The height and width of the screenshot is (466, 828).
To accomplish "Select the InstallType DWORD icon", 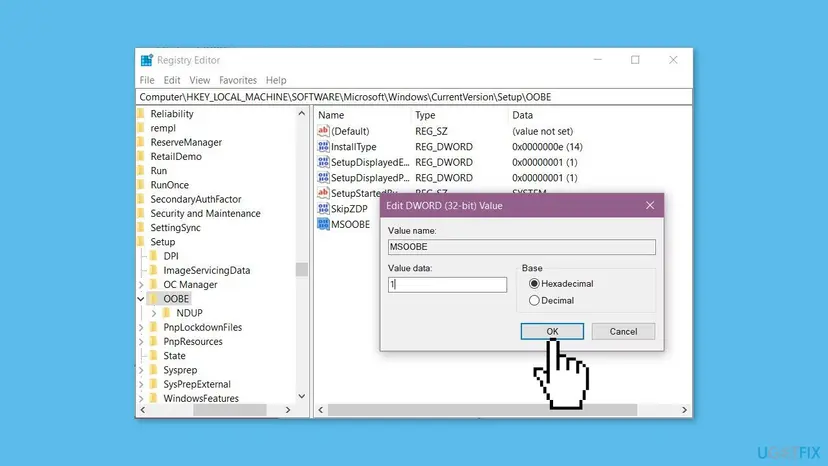I will 323,147.
